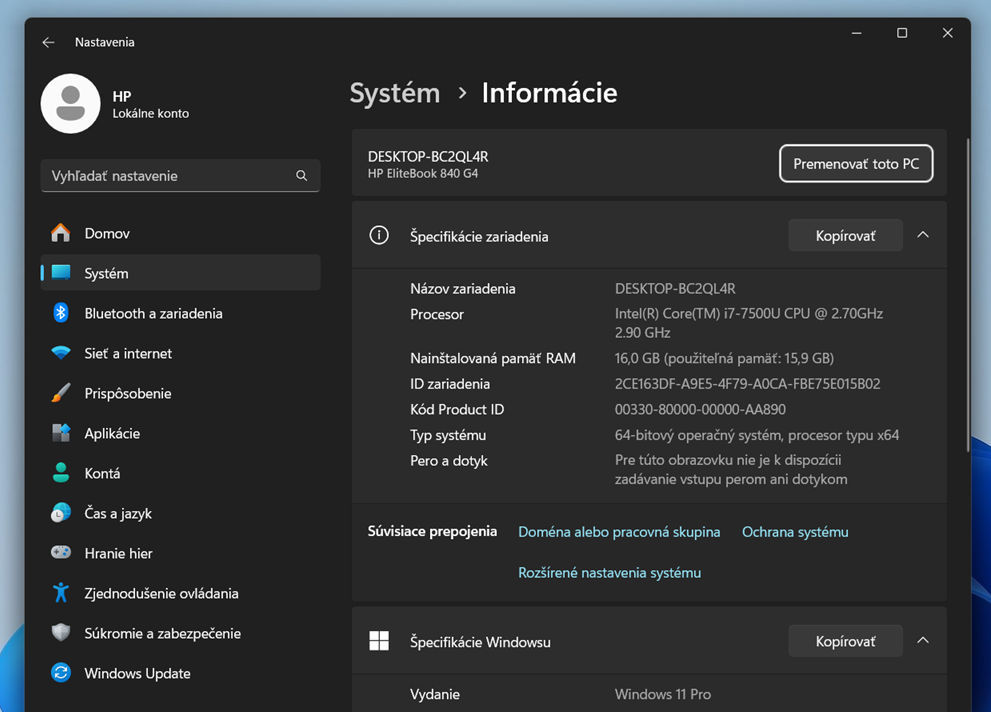Open Bluetooth a zariadenia settings icon
This screenshot has height=712, width=991.
[x=61, y=313]
